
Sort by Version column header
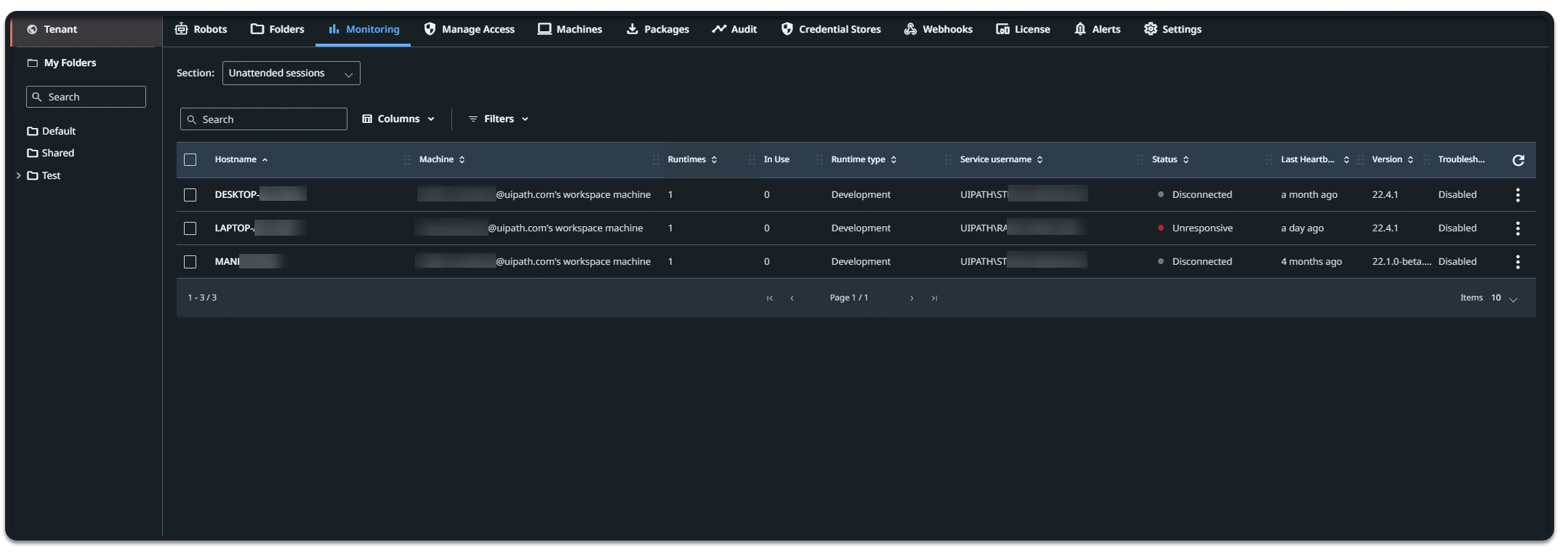coord(1392,160)
